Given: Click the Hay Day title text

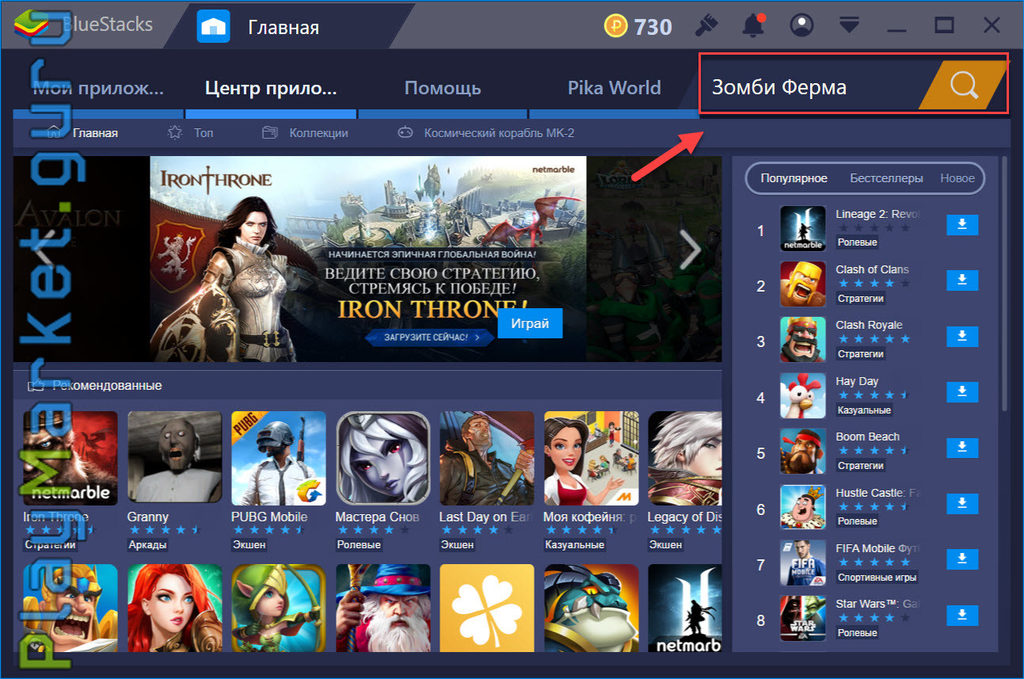Looking at the screenshot, I should [857, 381].
